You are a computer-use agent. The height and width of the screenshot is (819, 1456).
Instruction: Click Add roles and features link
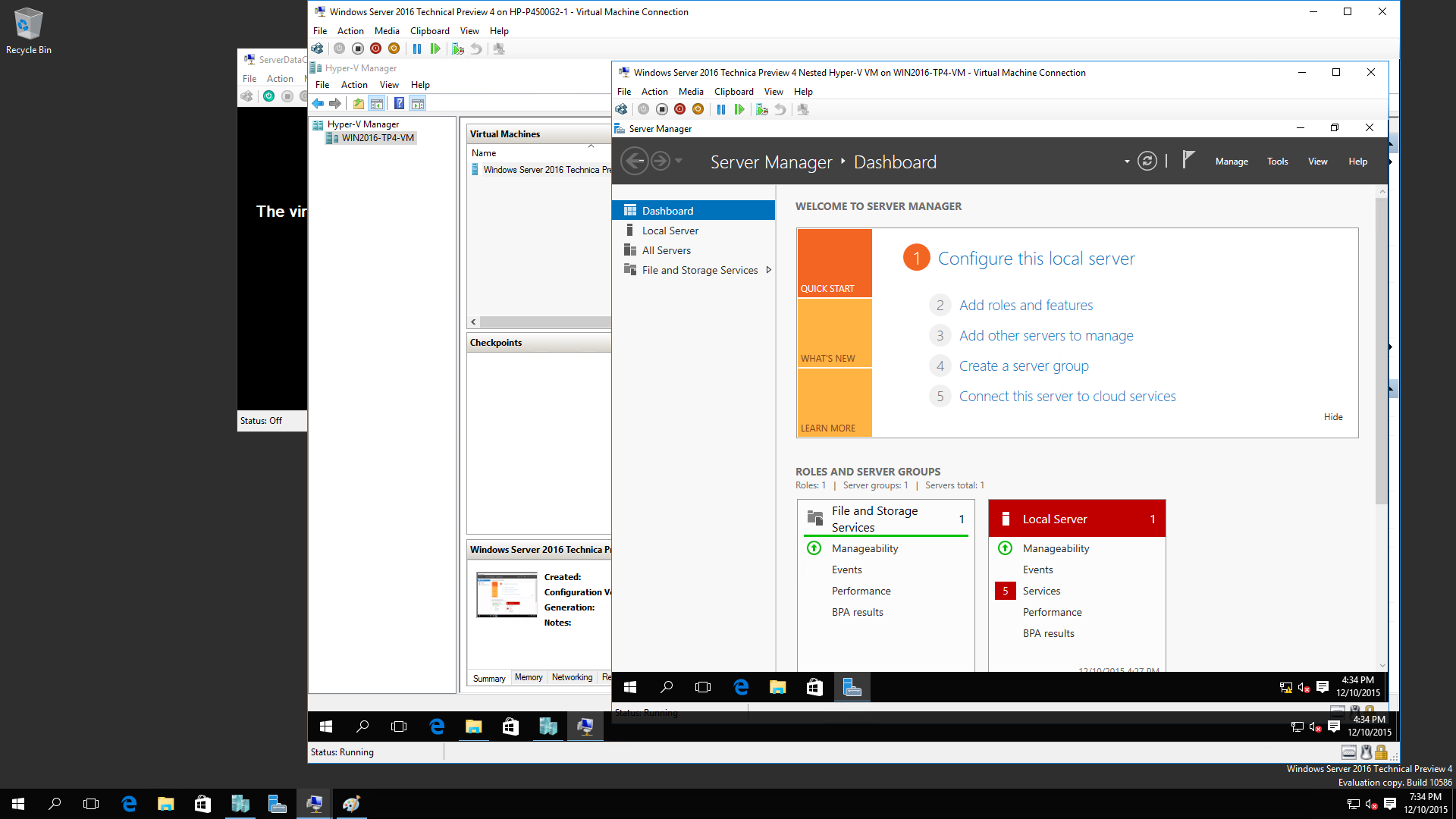coord(1026,305)
